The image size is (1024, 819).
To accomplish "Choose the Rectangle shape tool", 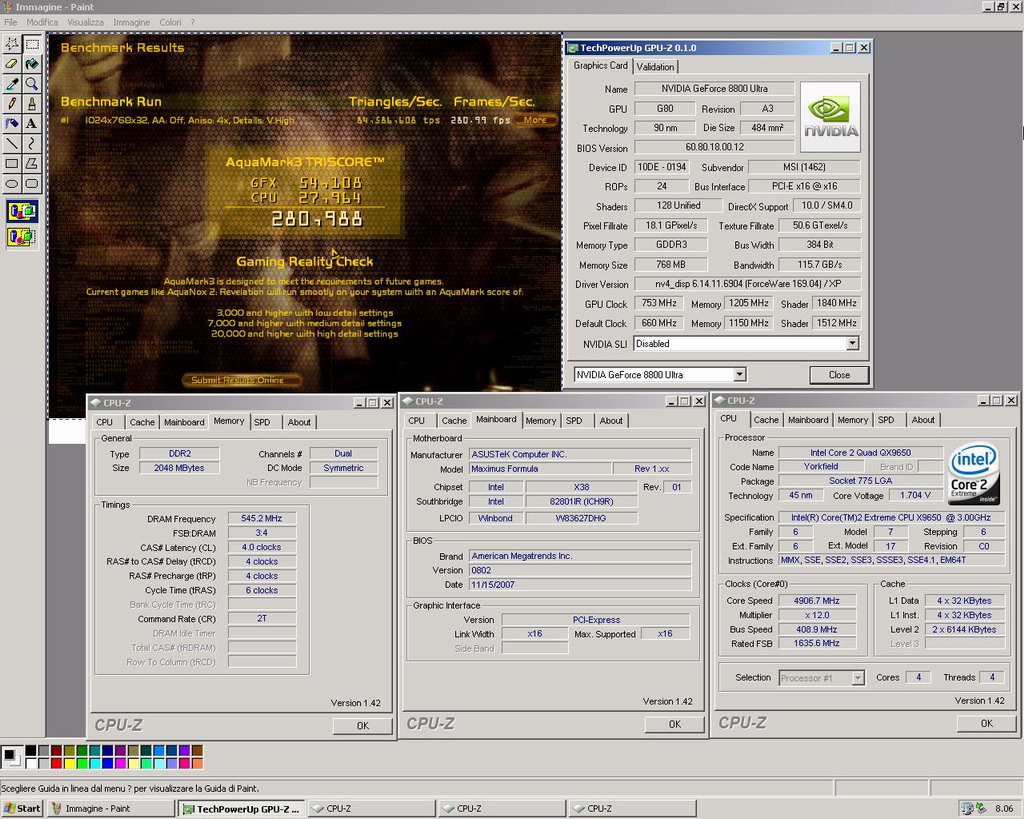I will (x=12, y=164).
